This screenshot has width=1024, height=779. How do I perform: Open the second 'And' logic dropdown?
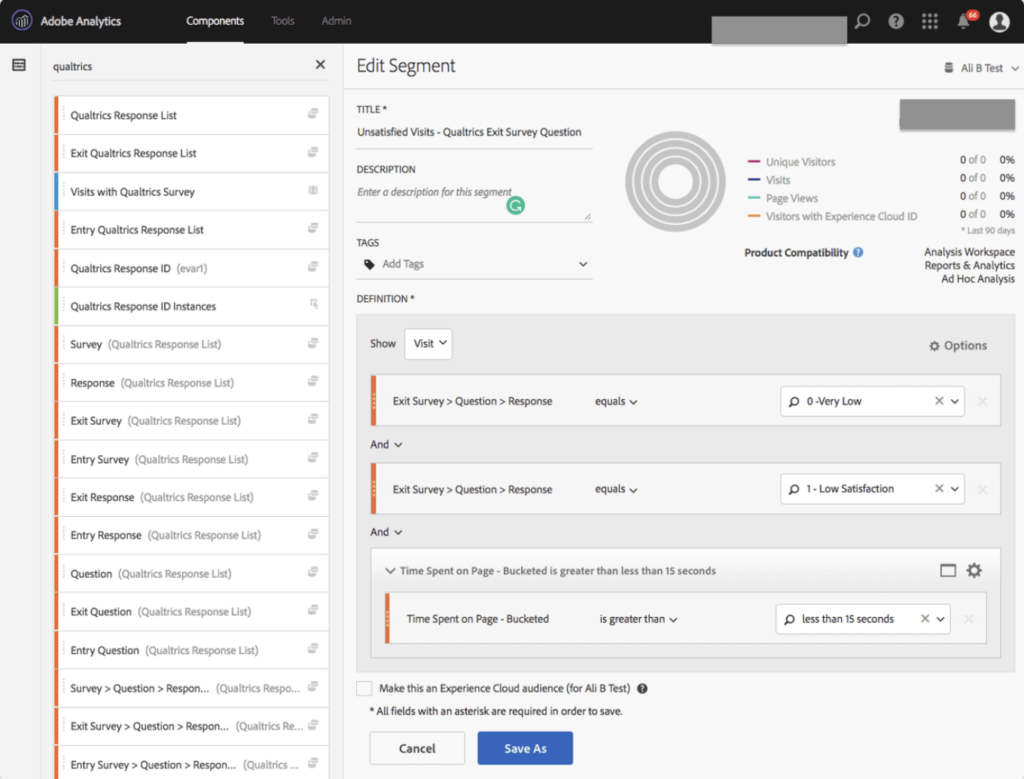click(386, 532)
